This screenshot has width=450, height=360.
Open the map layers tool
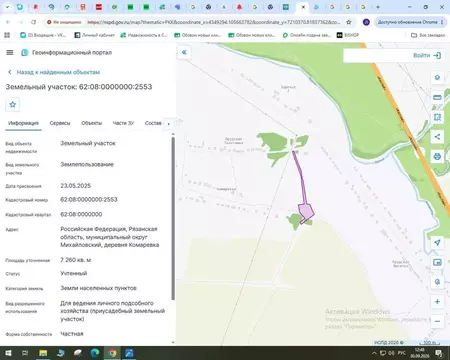point(437,77)
